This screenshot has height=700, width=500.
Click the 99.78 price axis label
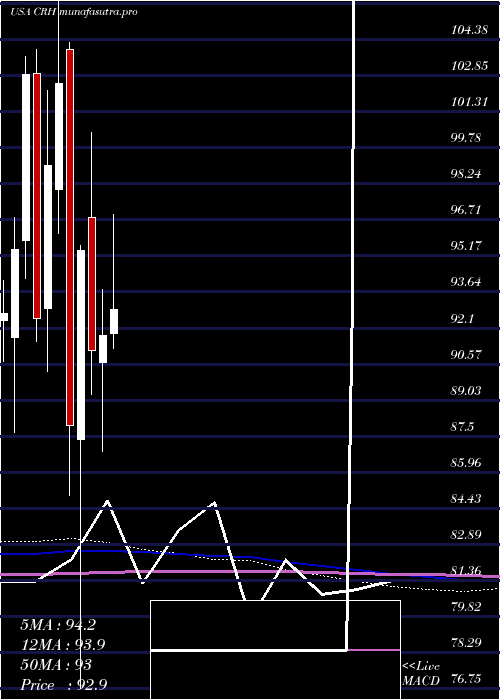point(468,138)
